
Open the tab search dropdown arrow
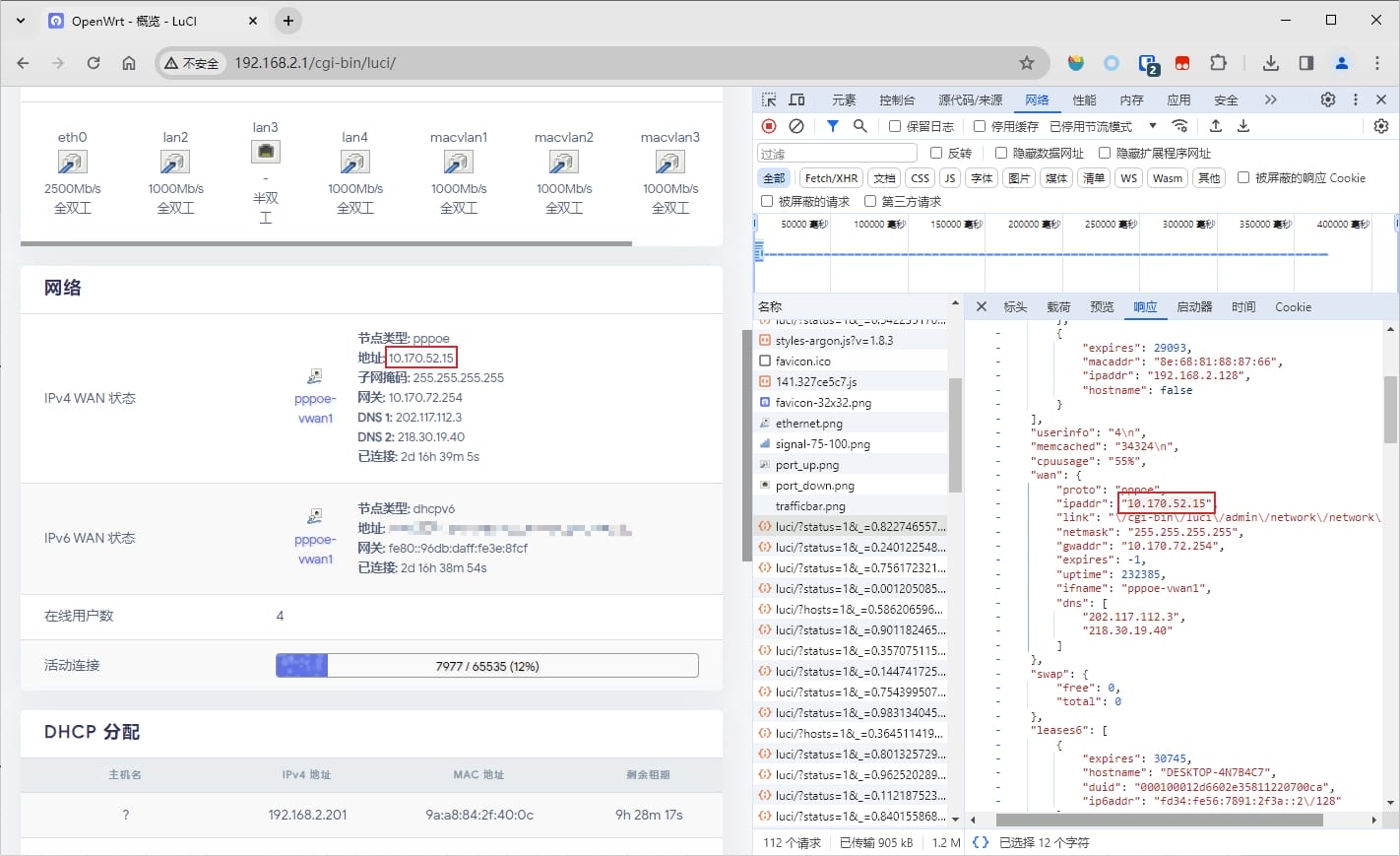[21, 21]
